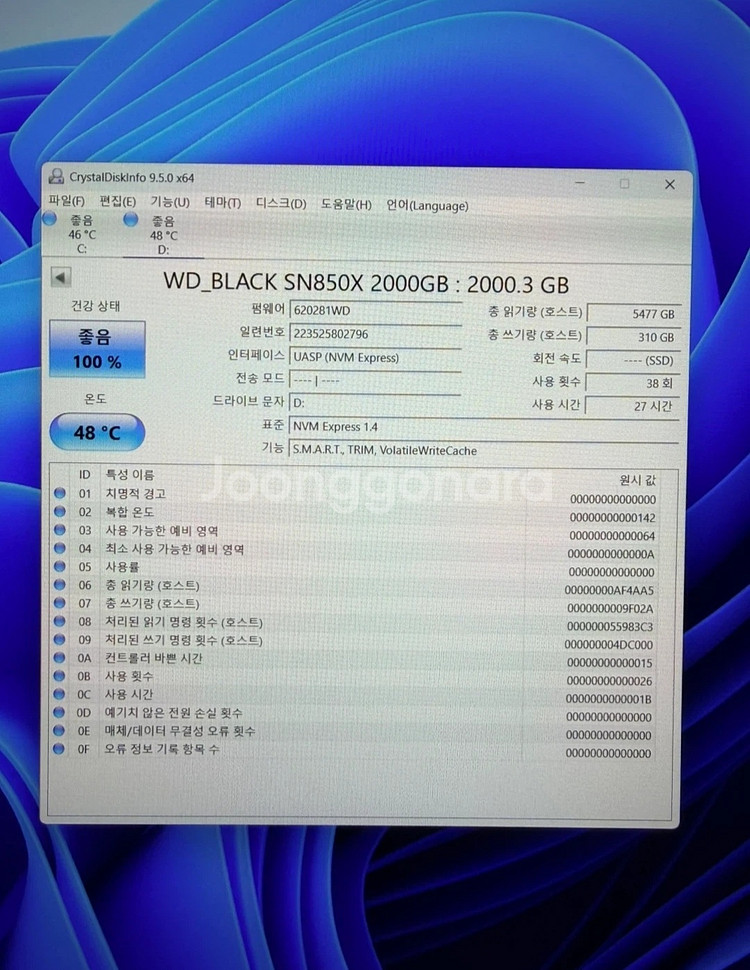Screen dimensions: 750x970
Task: Click raw value 00000055983C3
Action: (610, 627)
